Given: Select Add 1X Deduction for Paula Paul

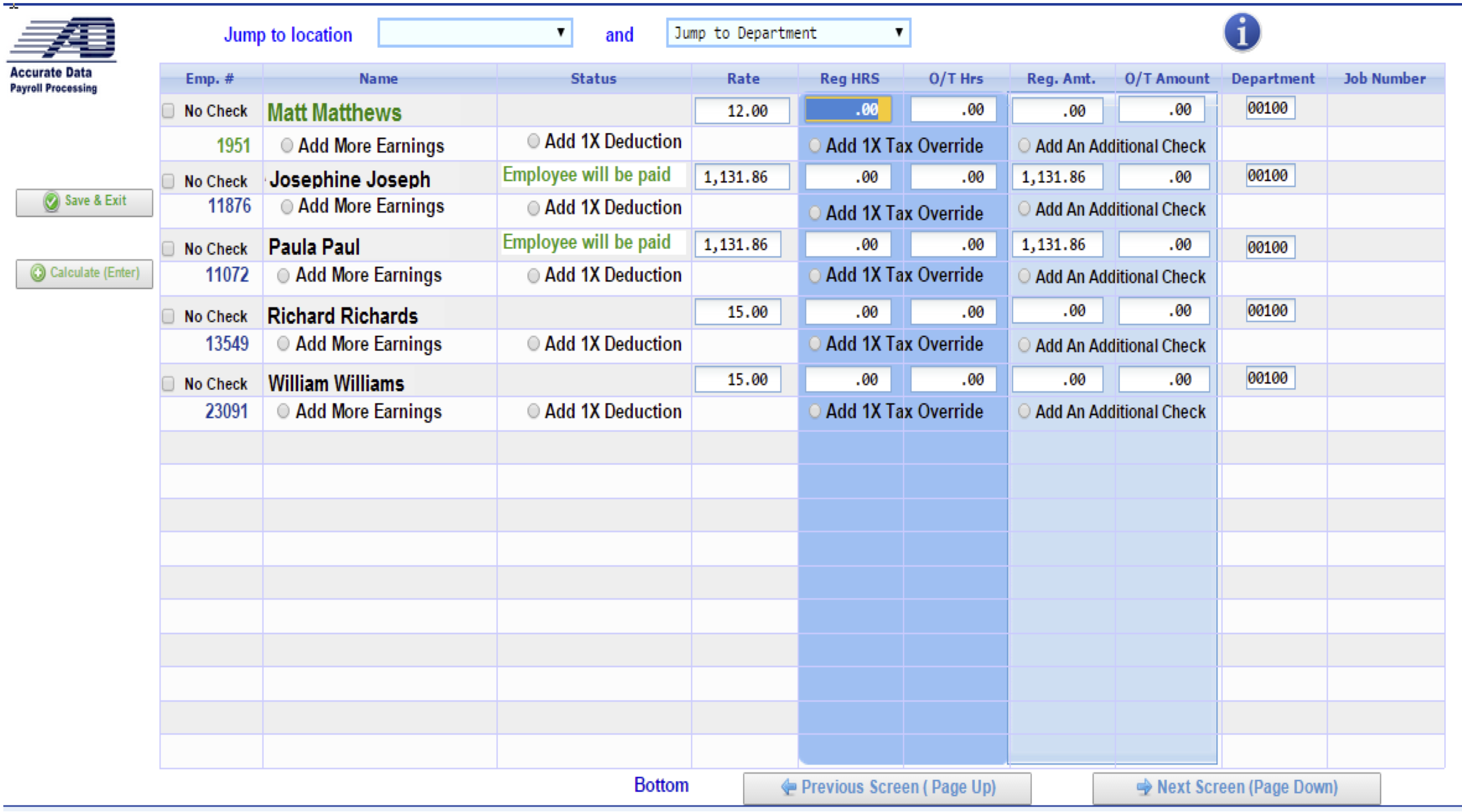Looking at the screenshot, I should (533, 276).
